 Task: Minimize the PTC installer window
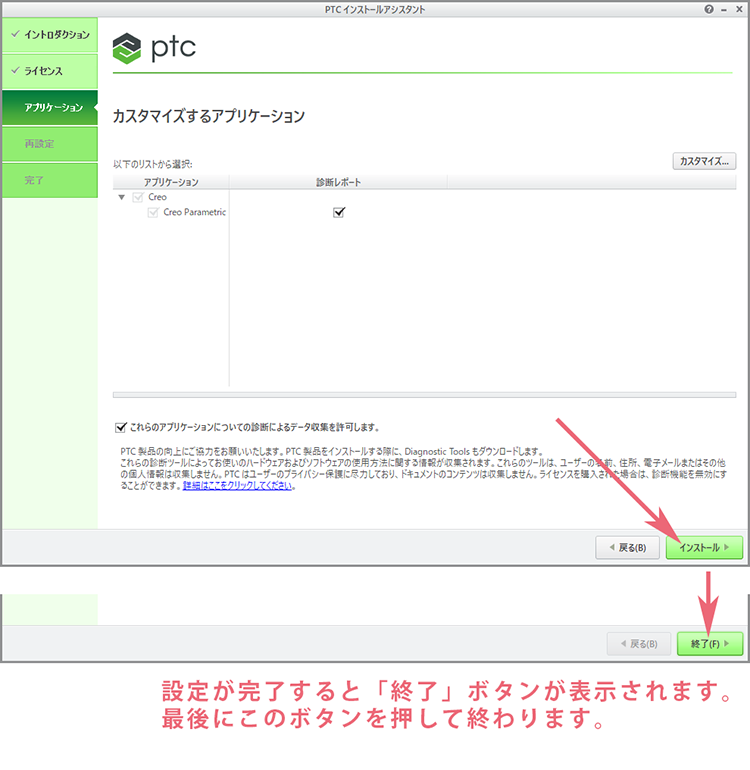[724, 10]
